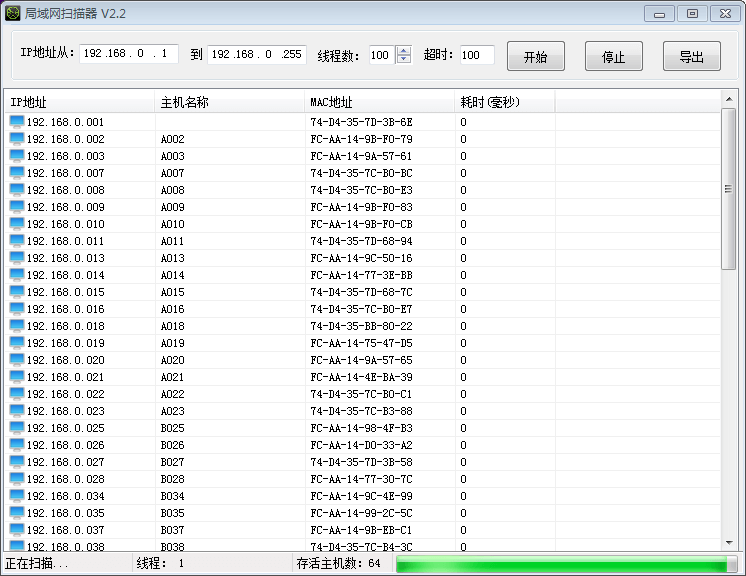This screenshot has width=746, height=576.
Task: Click 导出 to export results
Action: click(x=691, y=57)
